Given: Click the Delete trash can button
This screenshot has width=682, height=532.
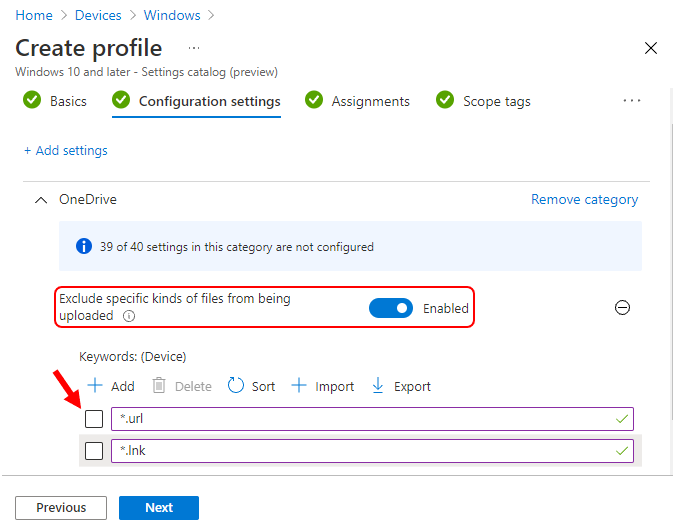Looking at the screenshot, I should click(x=182, y=386).
